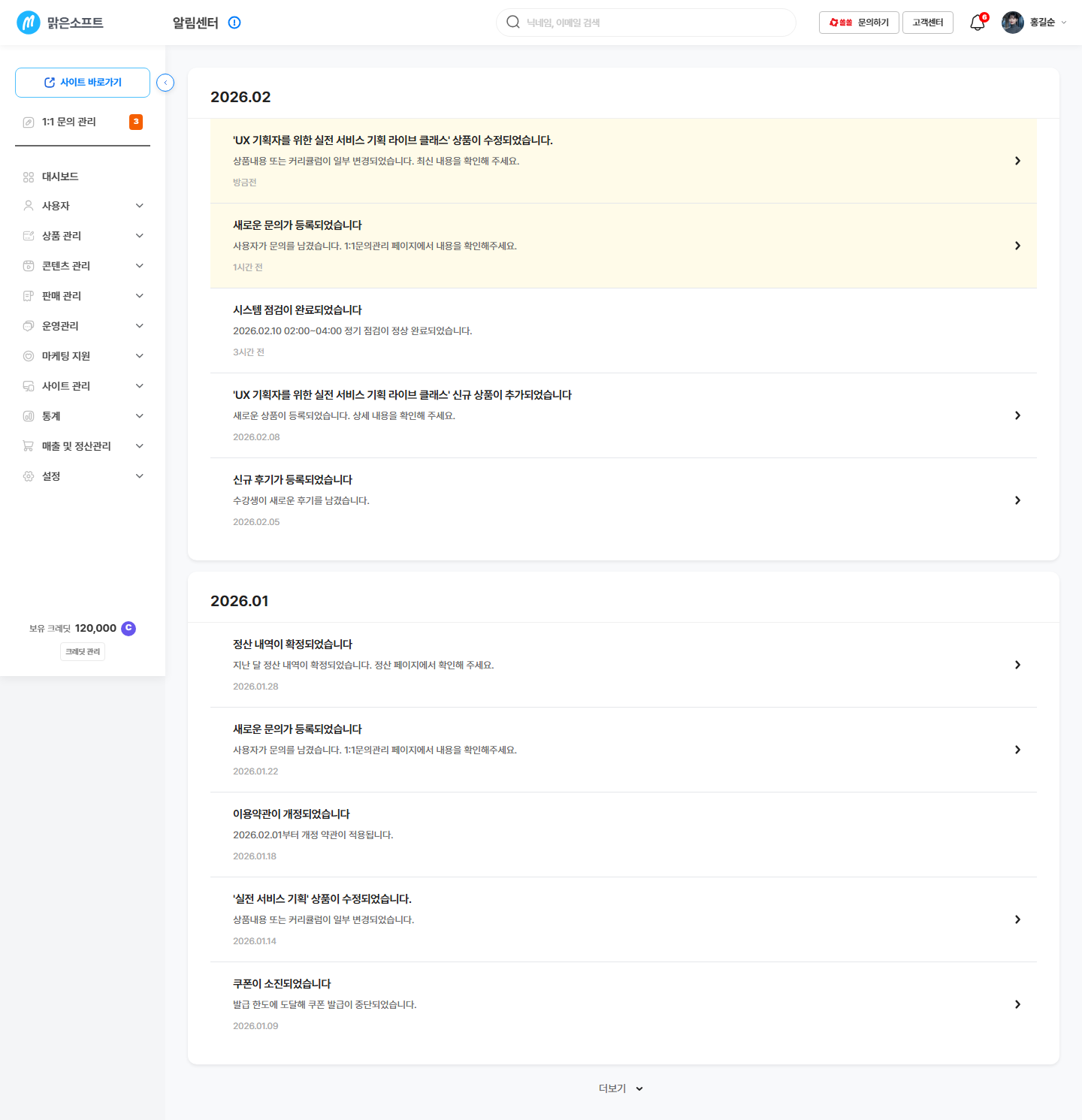The image size is (1082, 1120).
Task: Open the 쿠폰이 소진되었습니다 notification arrow
Action: [1017, 1004]
